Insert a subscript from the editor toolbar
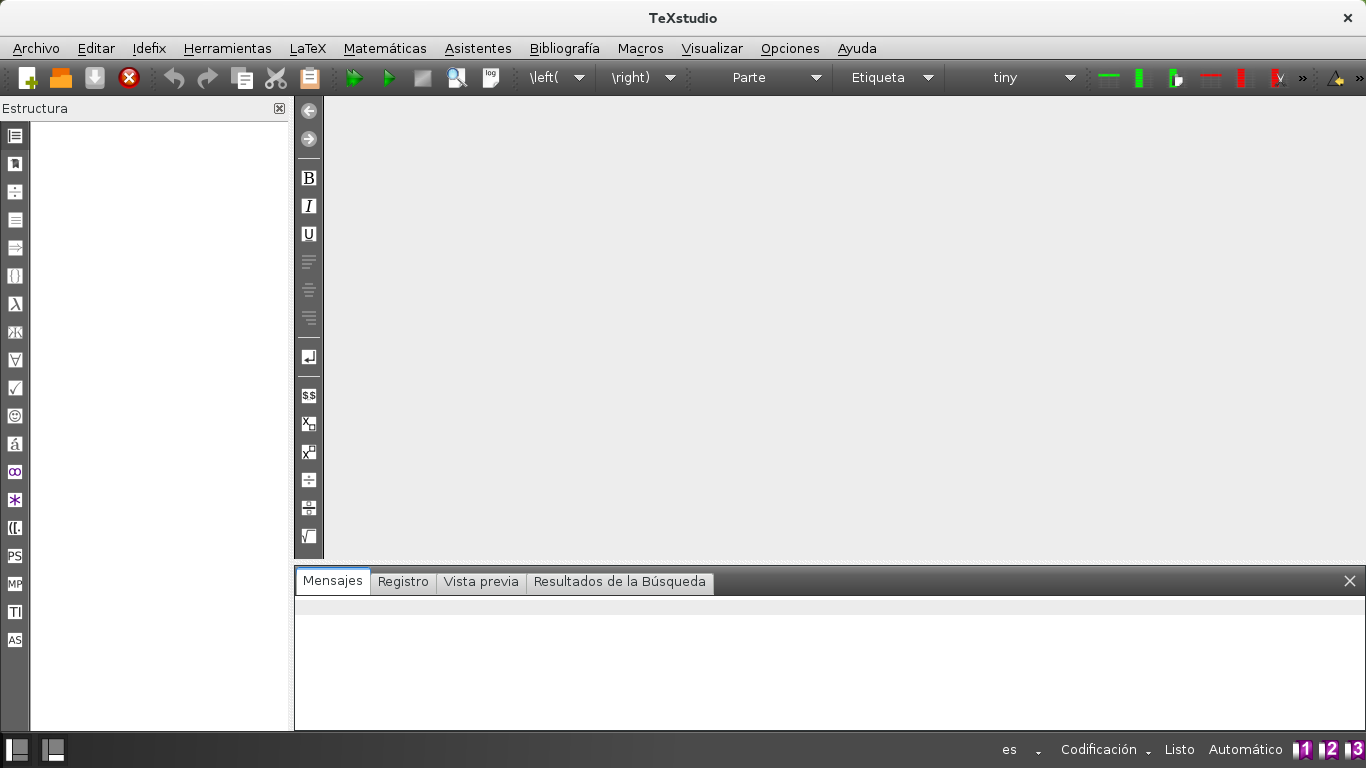Screen dimensions: 1366x768 tap(309, 424)
